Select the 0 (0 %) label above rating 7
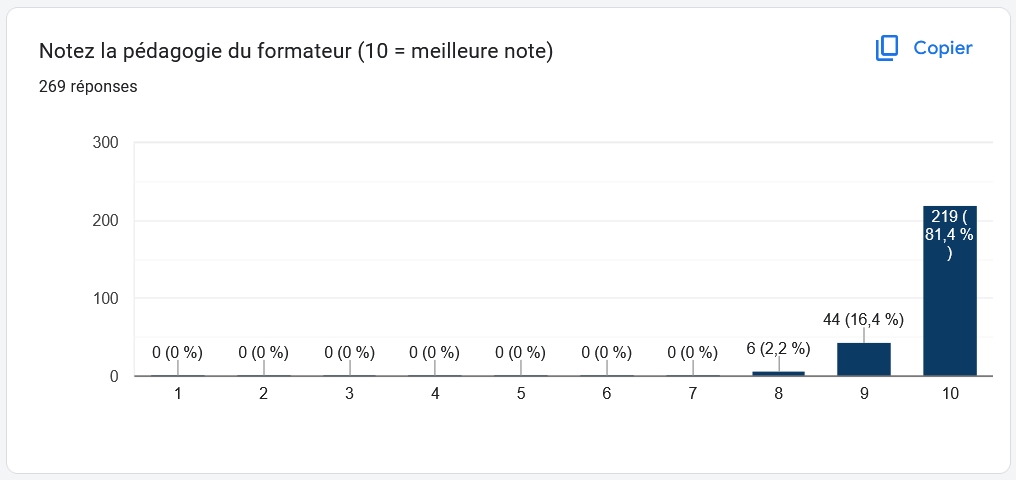 (x=692, y=352)
